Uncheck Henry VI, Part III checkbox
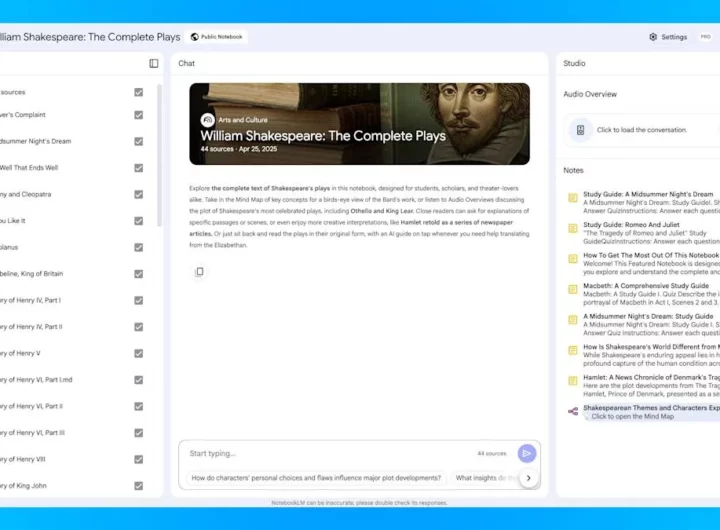This screenshot has width=720, height=530. click(x=139, y=433)
